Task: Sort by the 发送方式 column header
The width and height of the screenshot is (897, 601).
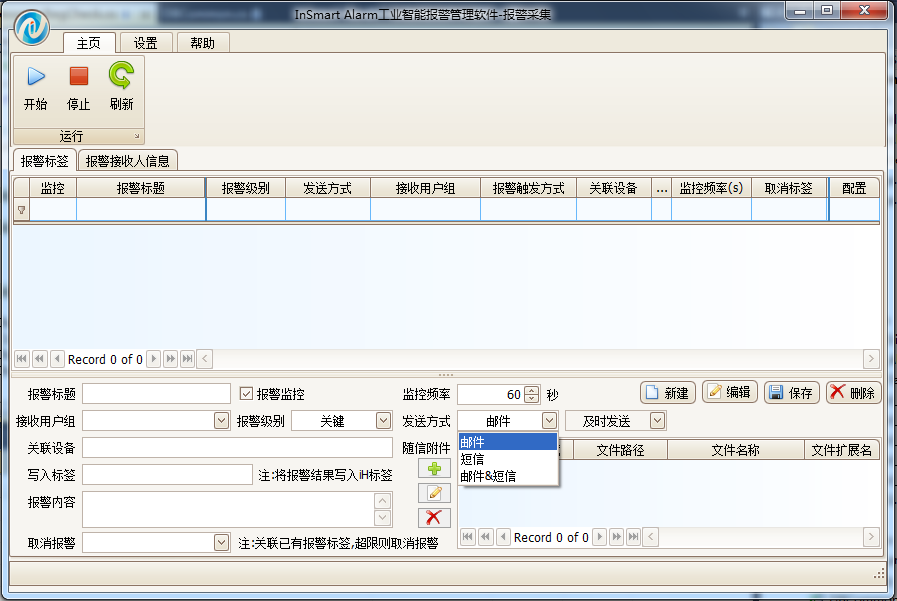Action: pos(328,188)
